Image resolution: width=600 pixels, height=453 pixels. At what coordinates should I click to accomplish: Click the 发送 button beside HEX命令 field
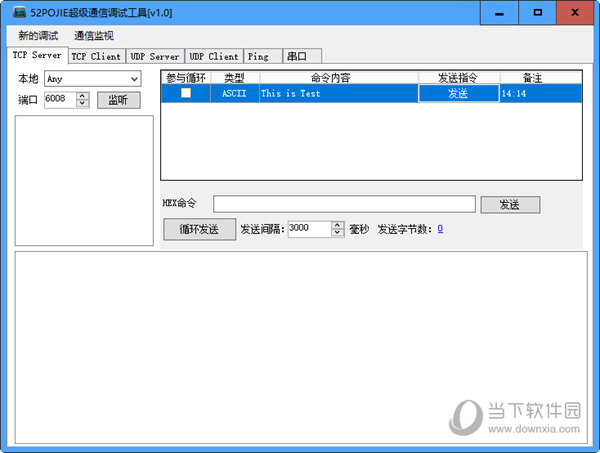[510, 205]
